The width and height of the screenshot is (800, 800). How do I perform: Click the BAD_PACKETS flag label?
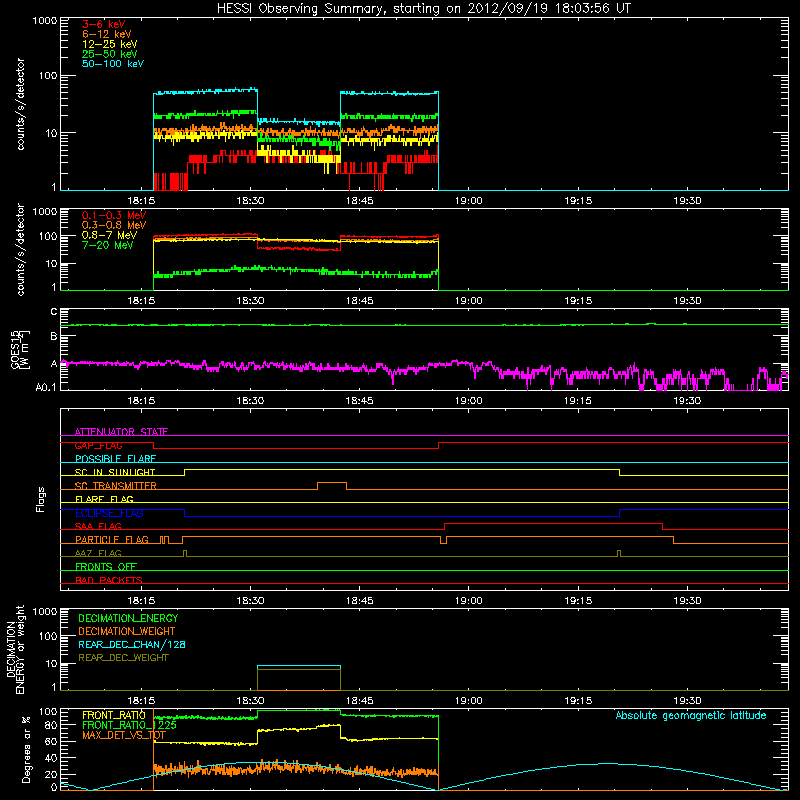click(109, 580)
